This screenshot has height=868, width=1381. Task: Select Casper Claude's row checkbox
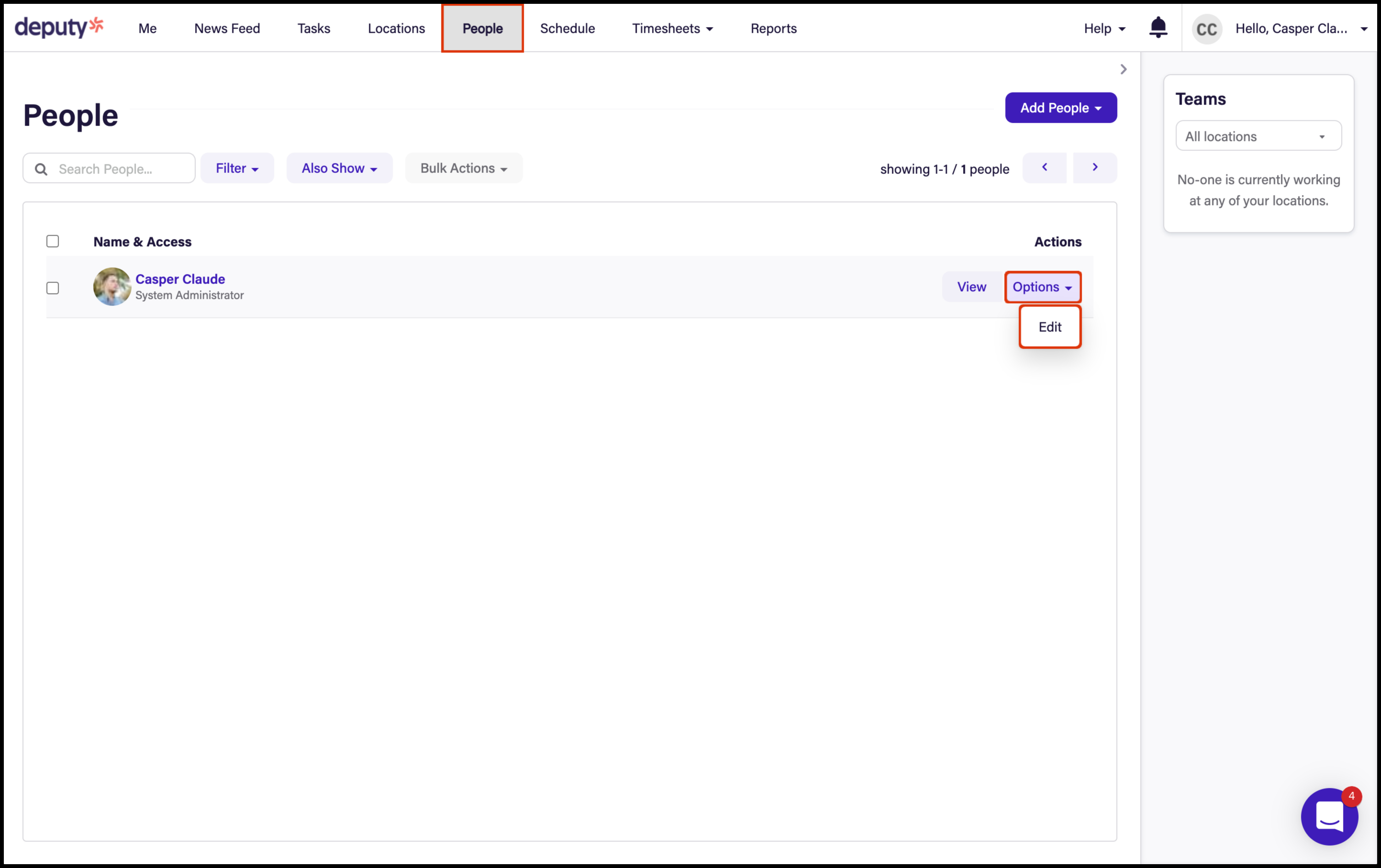point(53,288)
